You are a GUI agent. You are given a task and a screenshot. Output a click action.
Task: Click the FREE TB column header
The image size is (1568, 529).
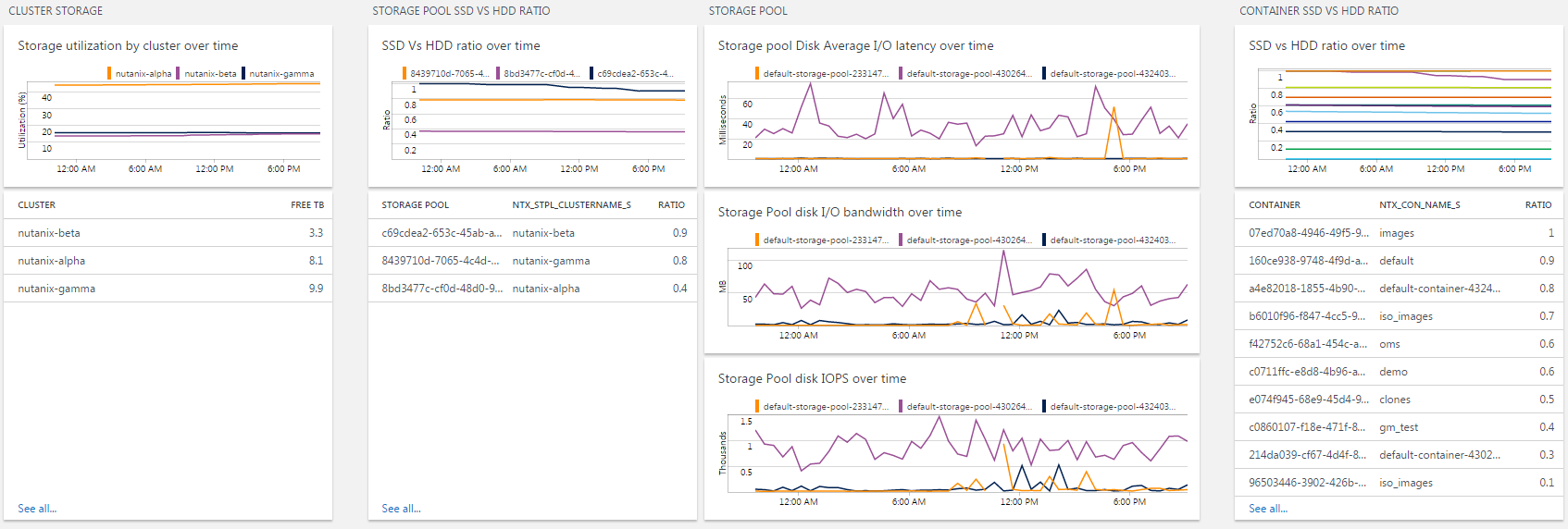[307, 205]
